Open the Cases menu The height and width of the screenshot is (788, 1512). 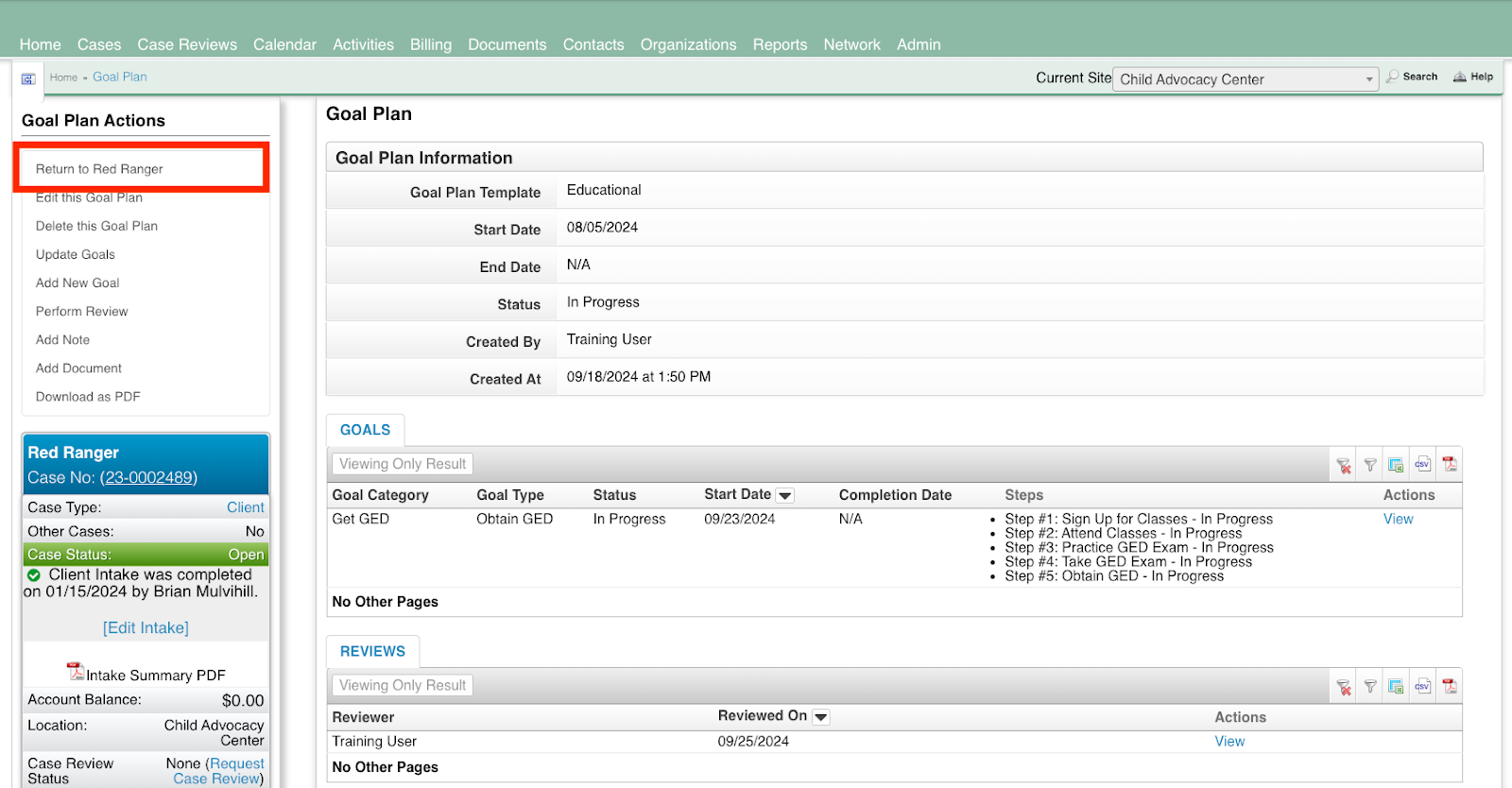[99, 44]
